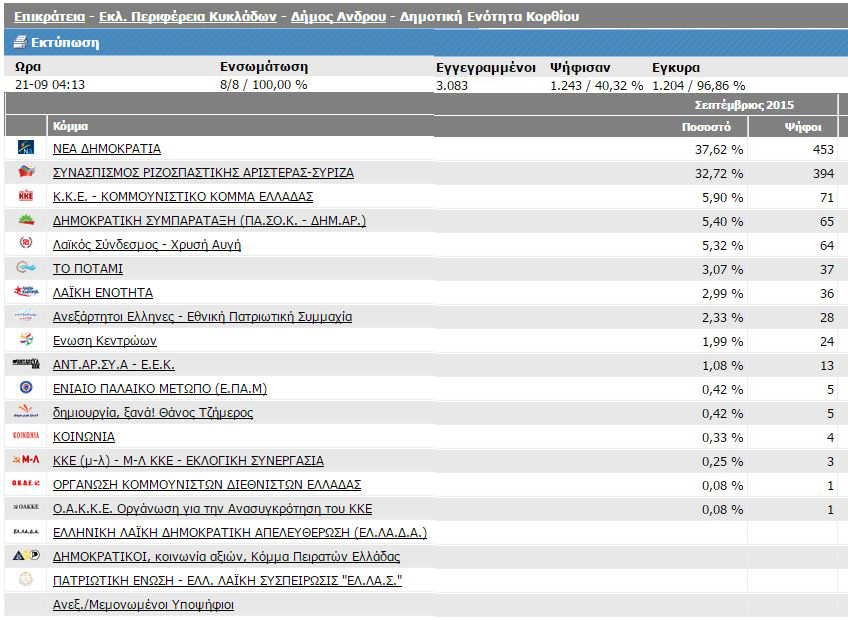Open ΚΚΕ (μ-λ) ΕΚΛΟΓΙΚΗ ΣΥΝΕΡΓΑΣΙΑ link

188,460
